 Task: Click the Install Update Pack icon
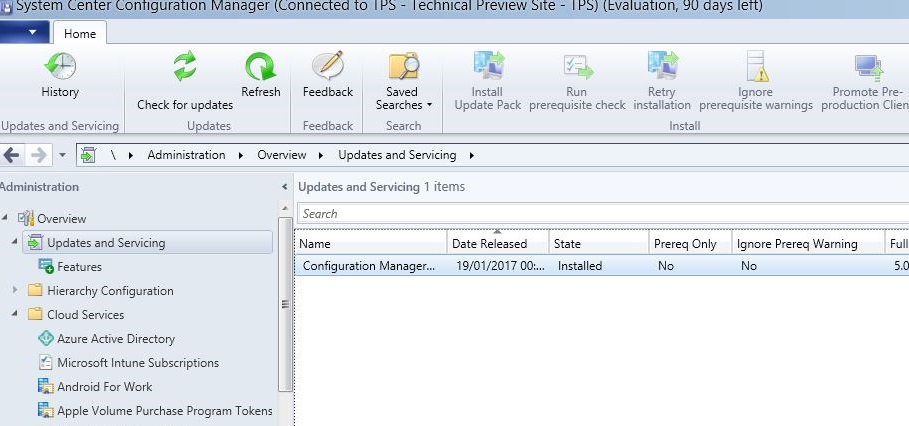click(487, 68)
